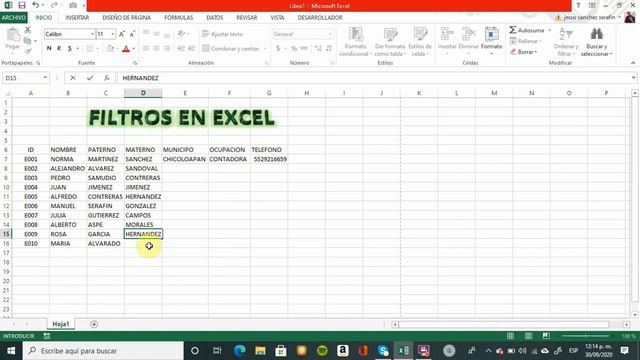The image size is (640, 360).
Task: Open the Borrar clear dropdown
Action: (x=524, y=52)
